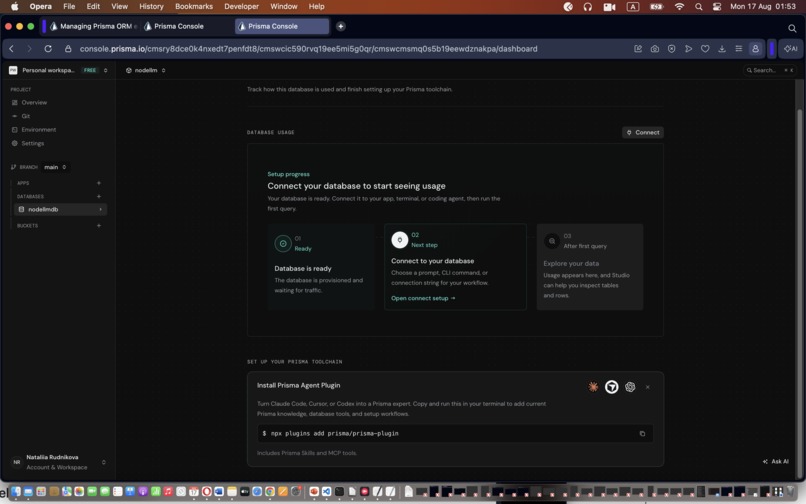Open the File menu
Viewport: 806px width, 504px height.
tap(69, 6)
